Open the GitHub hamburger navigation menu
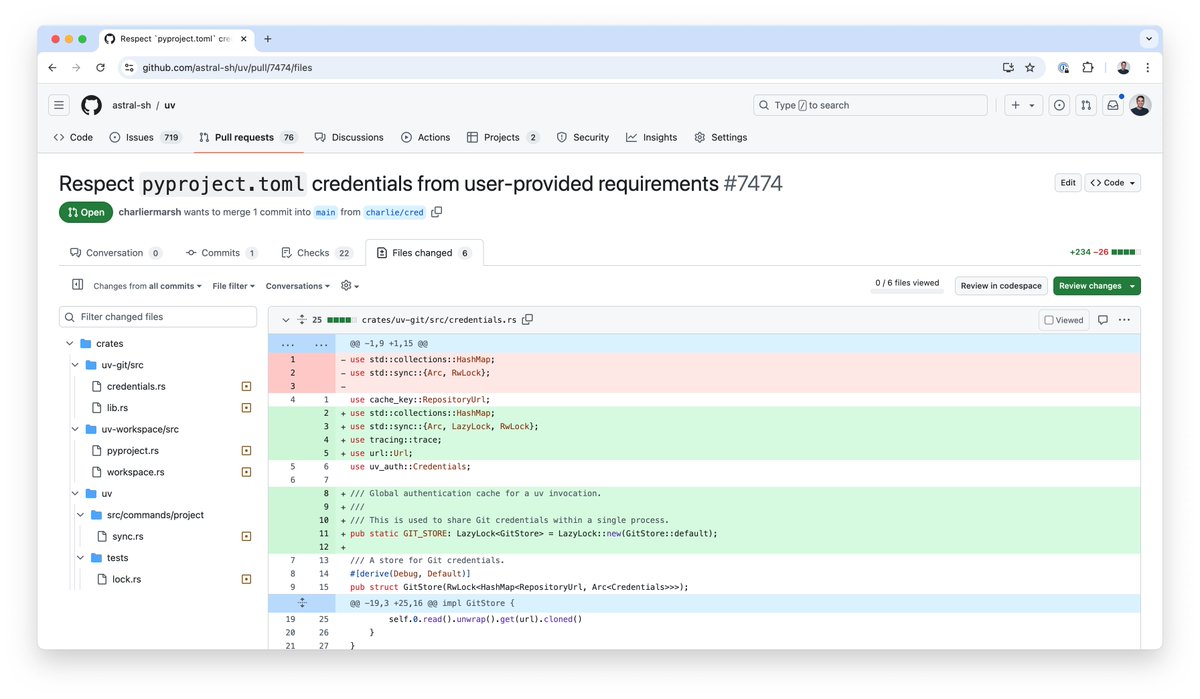 point(59,105)
